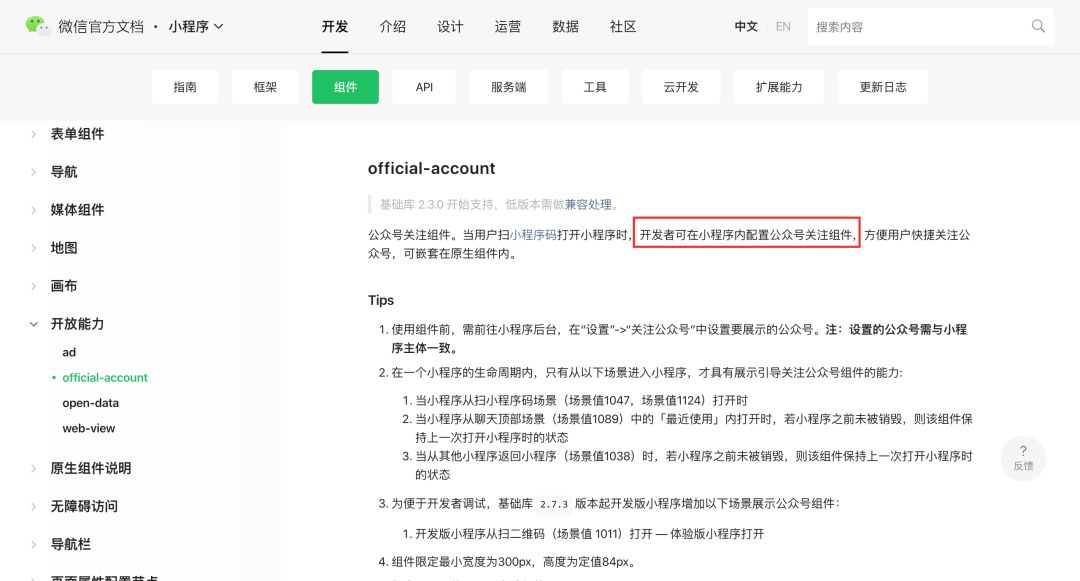Viewport: 1080px width, 581px height.
Task: Focus the 搜索内容 search field
Action: pyautogui.click(x=920, y=27)
